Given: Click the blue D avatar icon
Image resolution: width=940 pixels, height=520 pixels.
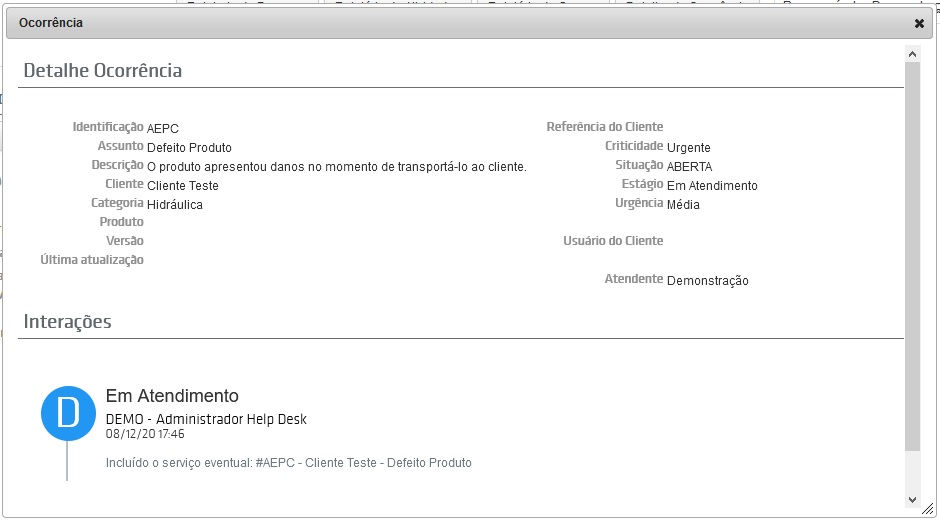Looking at the screenshot, I should 68,413.
